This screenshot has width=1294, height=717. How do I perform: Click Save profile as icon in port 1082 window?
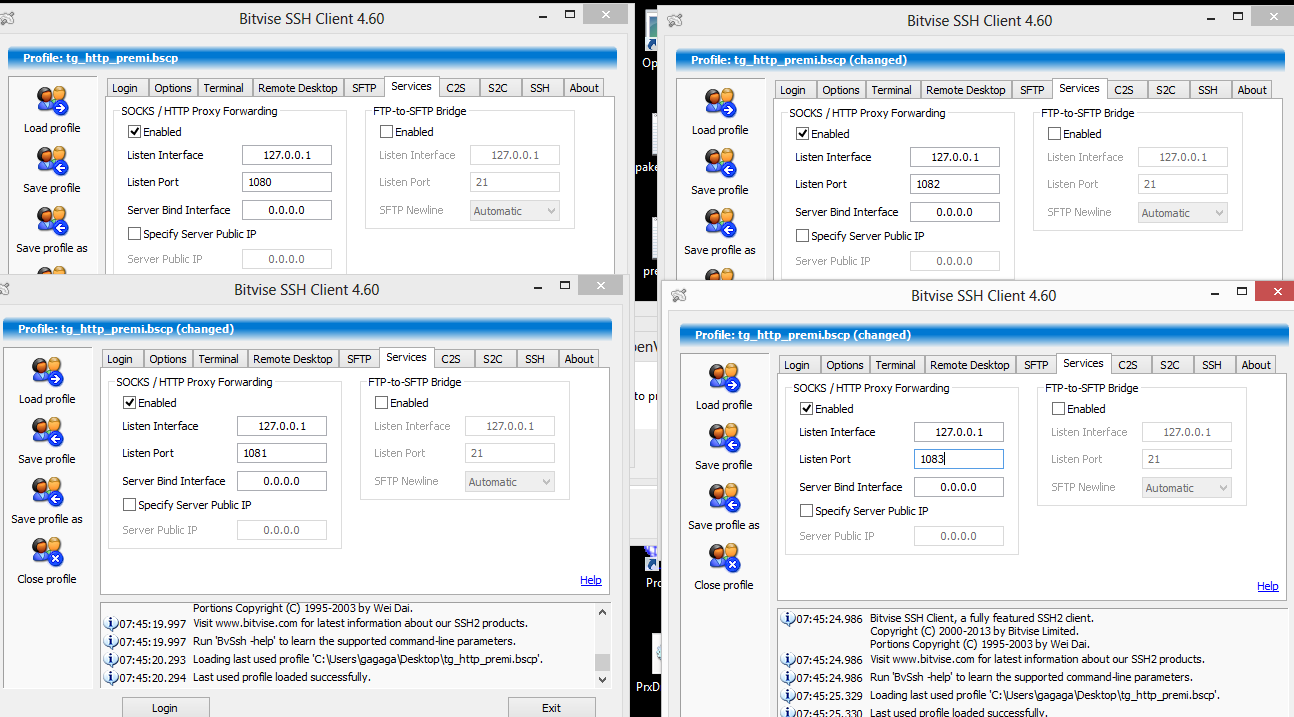[x=720, y=224]
